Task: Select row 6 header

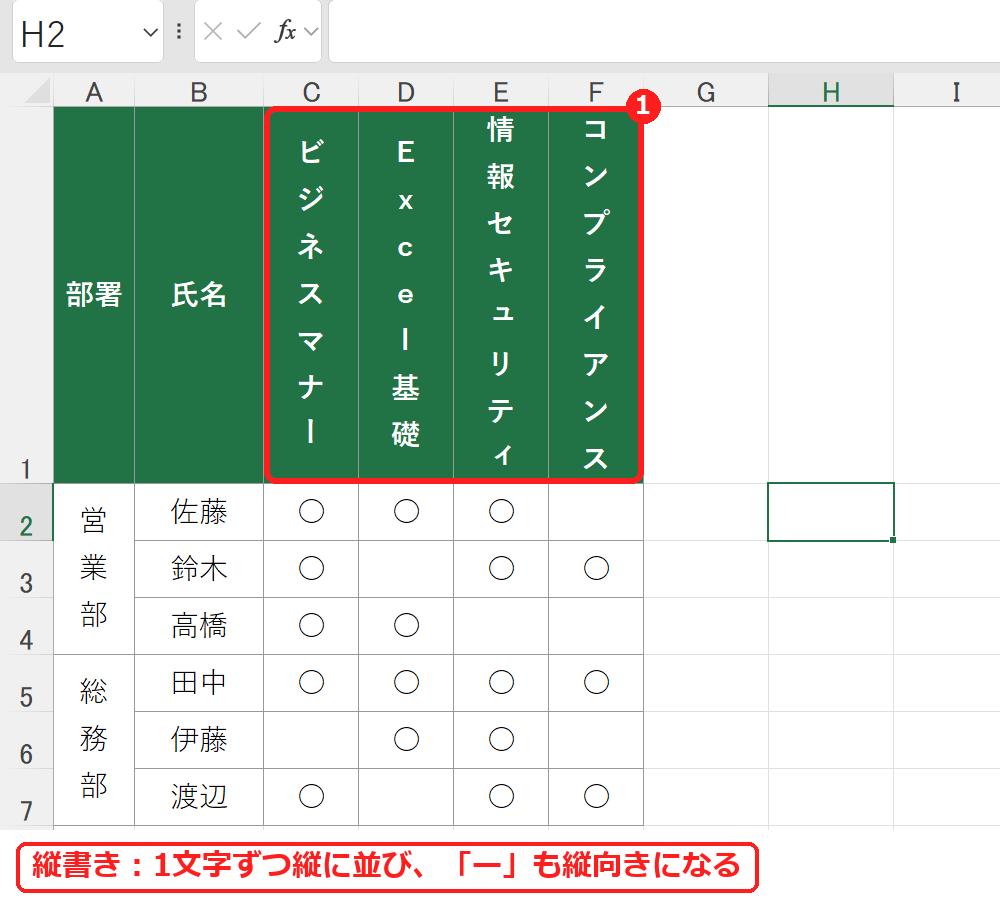Action: coord(26,740)
